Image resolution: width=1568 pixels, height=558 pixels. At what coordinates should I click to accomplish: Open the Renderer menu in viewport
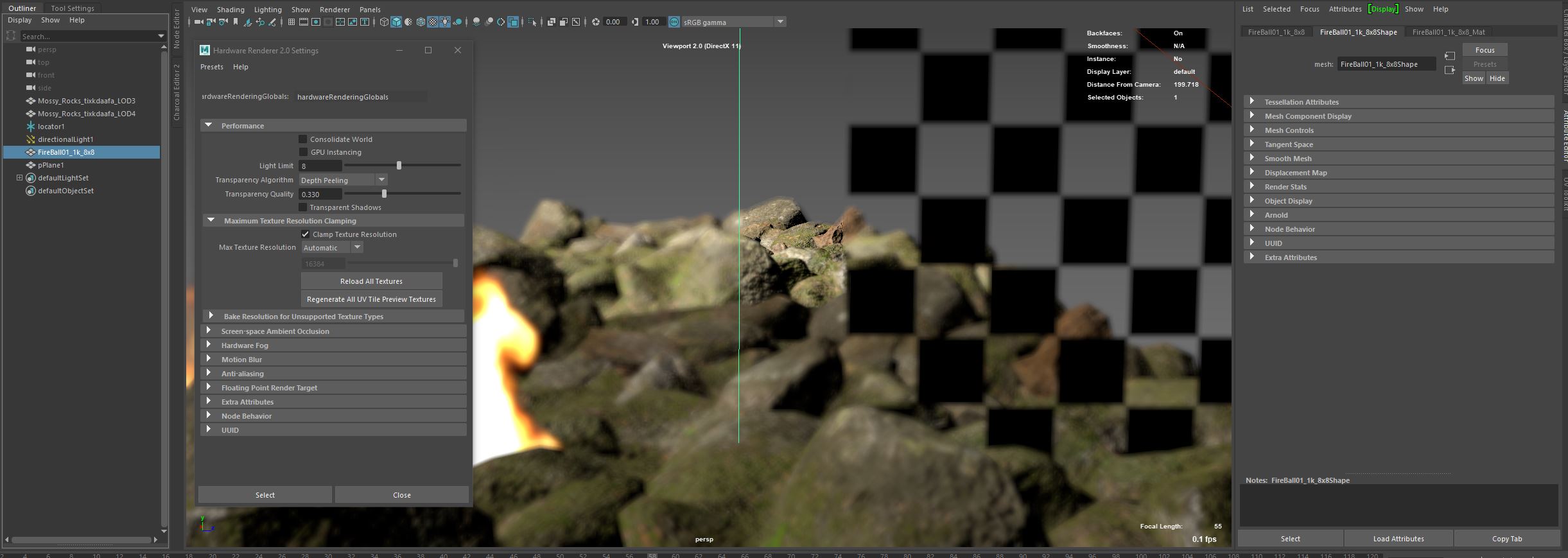[335, 10]
